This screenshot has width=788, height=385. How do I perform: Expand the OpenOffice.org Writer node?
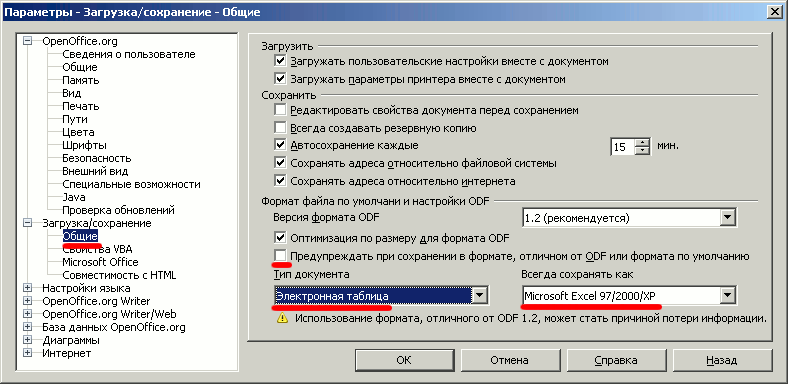point(28,302)
